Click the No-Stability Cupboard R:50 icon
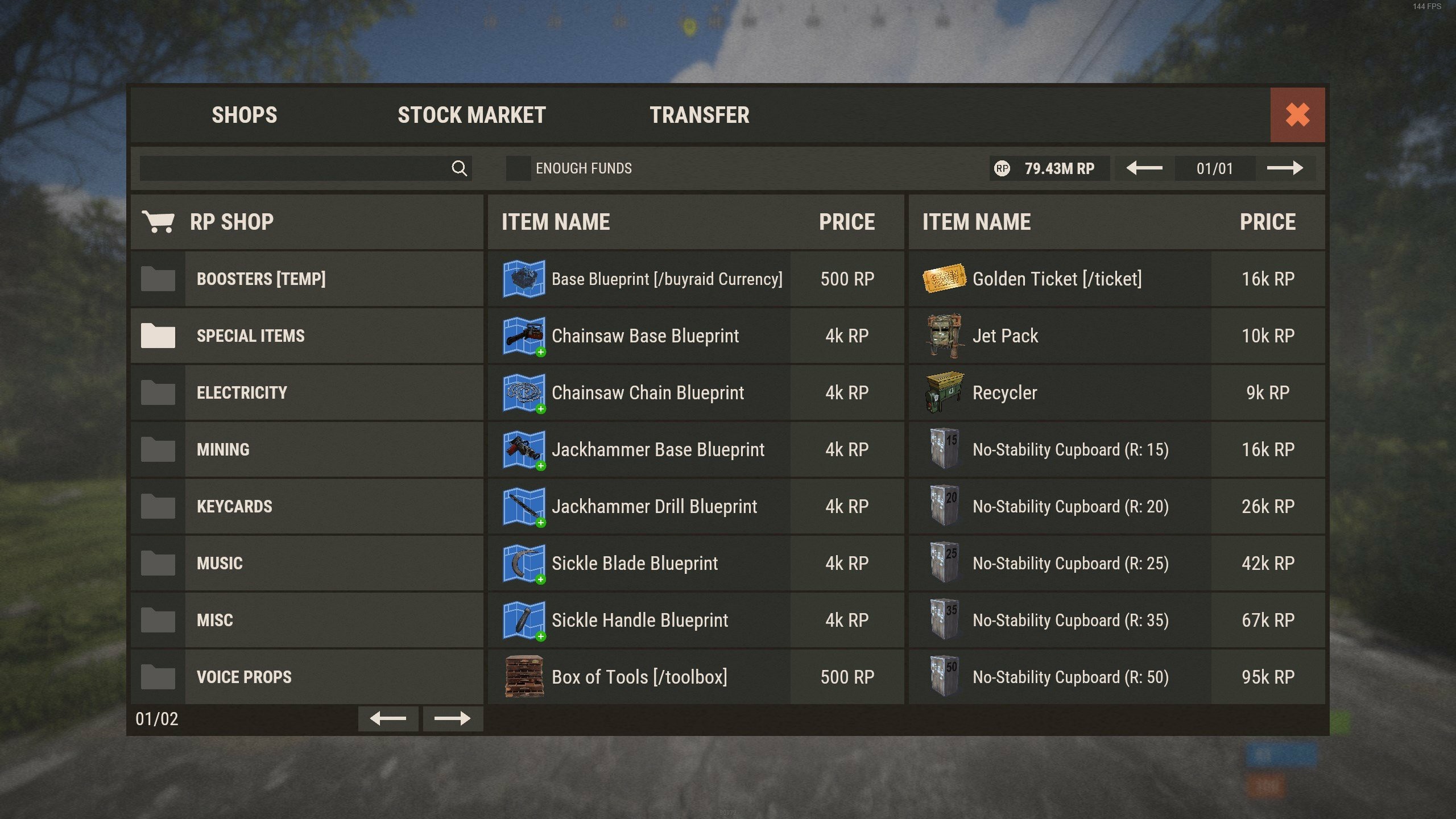Screen dimensions: 1456x819 click(944, 677)
